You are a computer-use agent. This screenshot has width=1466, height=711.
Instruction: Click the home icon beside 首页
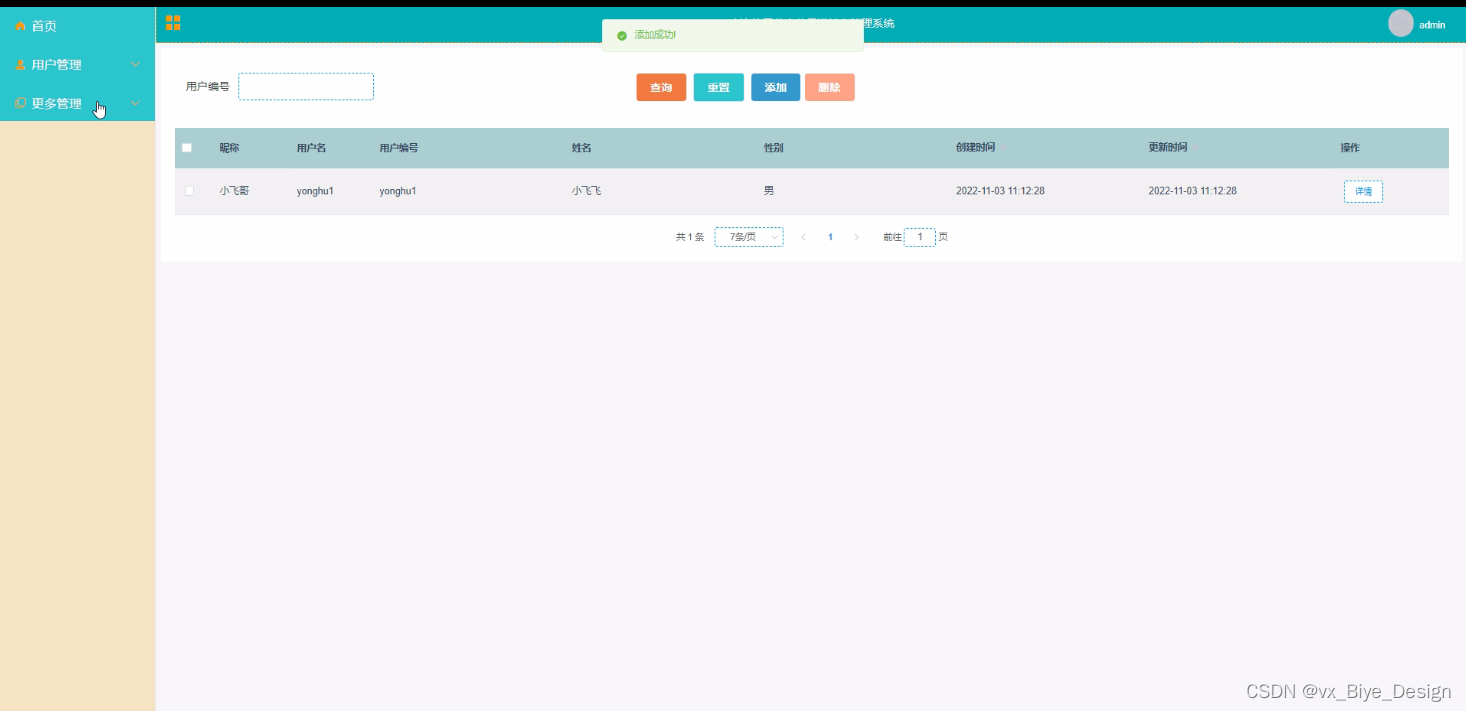tap(20, 26)
